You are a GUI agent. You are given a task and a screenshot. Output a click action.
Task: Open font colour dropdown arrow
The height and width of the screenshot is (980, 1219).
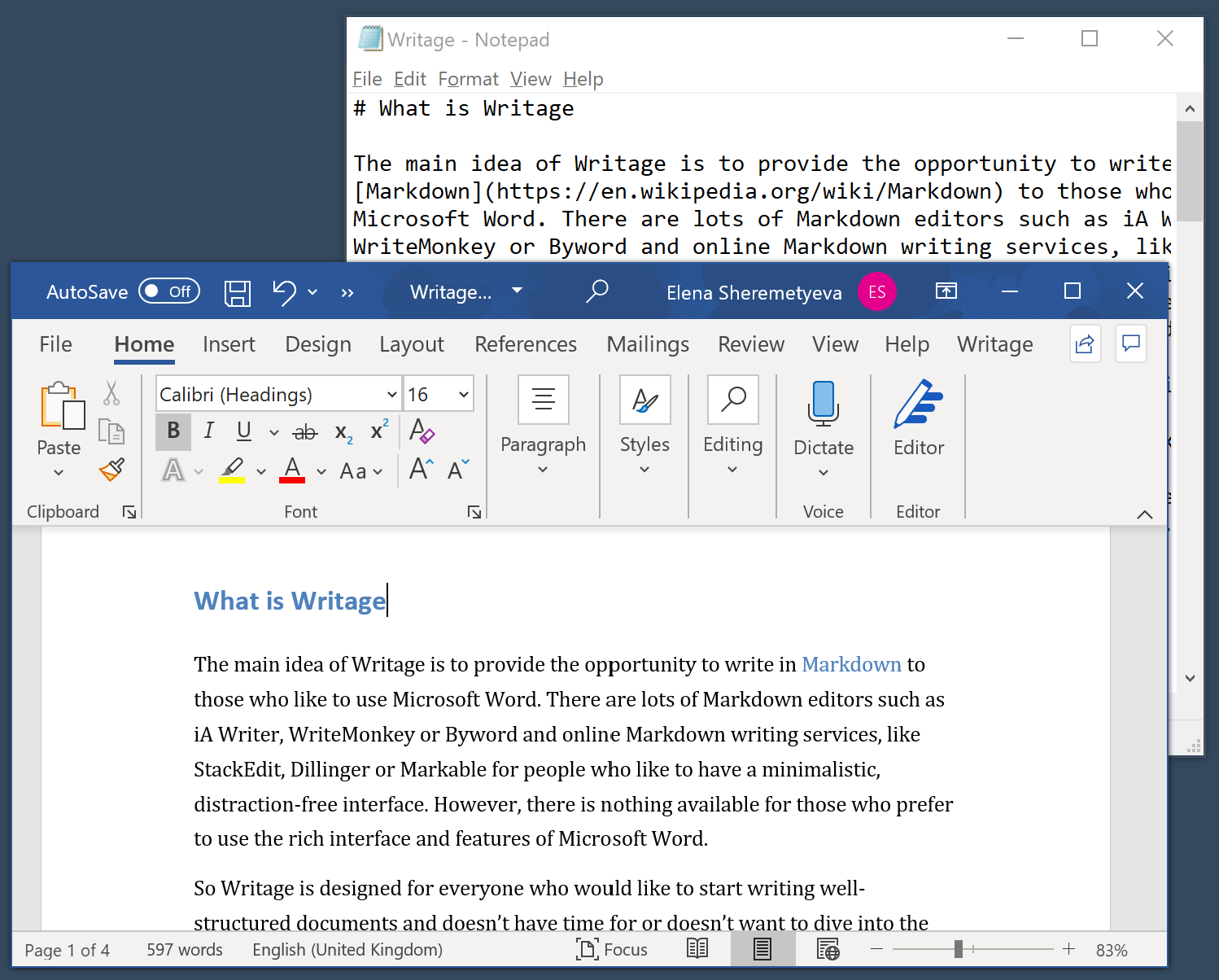tap(321, 471)
